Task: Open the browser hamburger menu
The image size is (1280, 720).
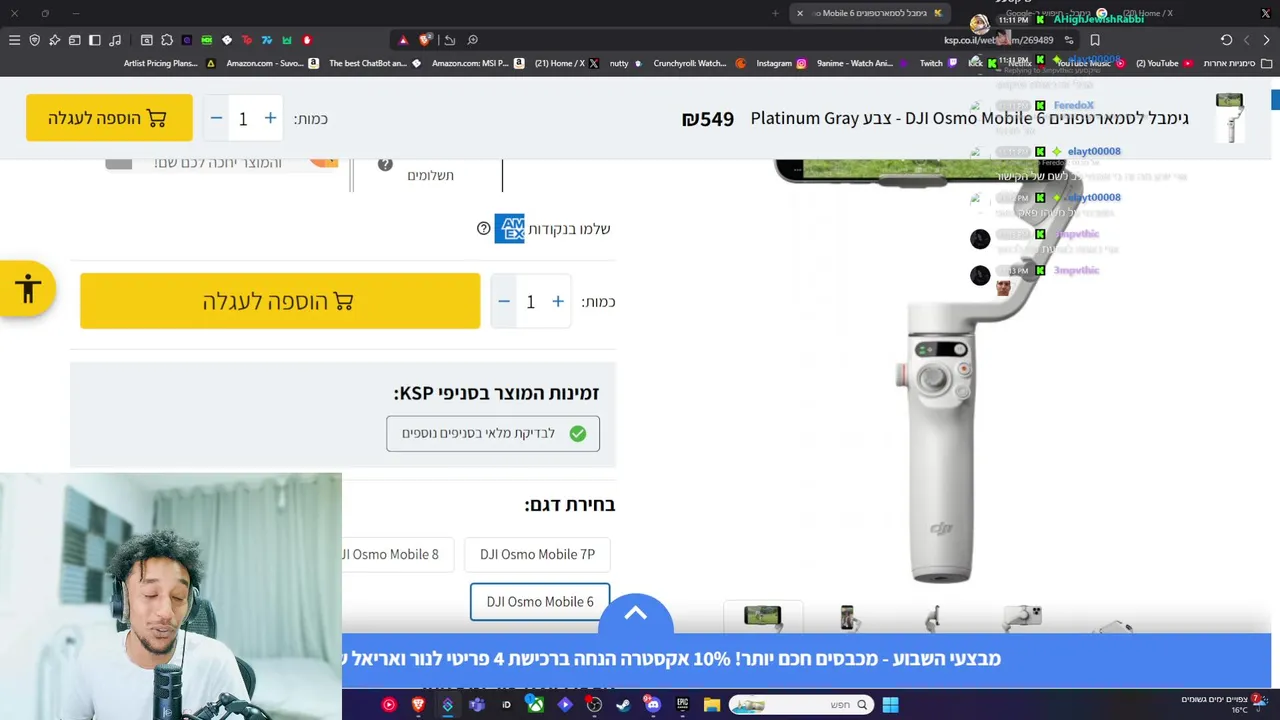Action: click(x=14, y=40)
